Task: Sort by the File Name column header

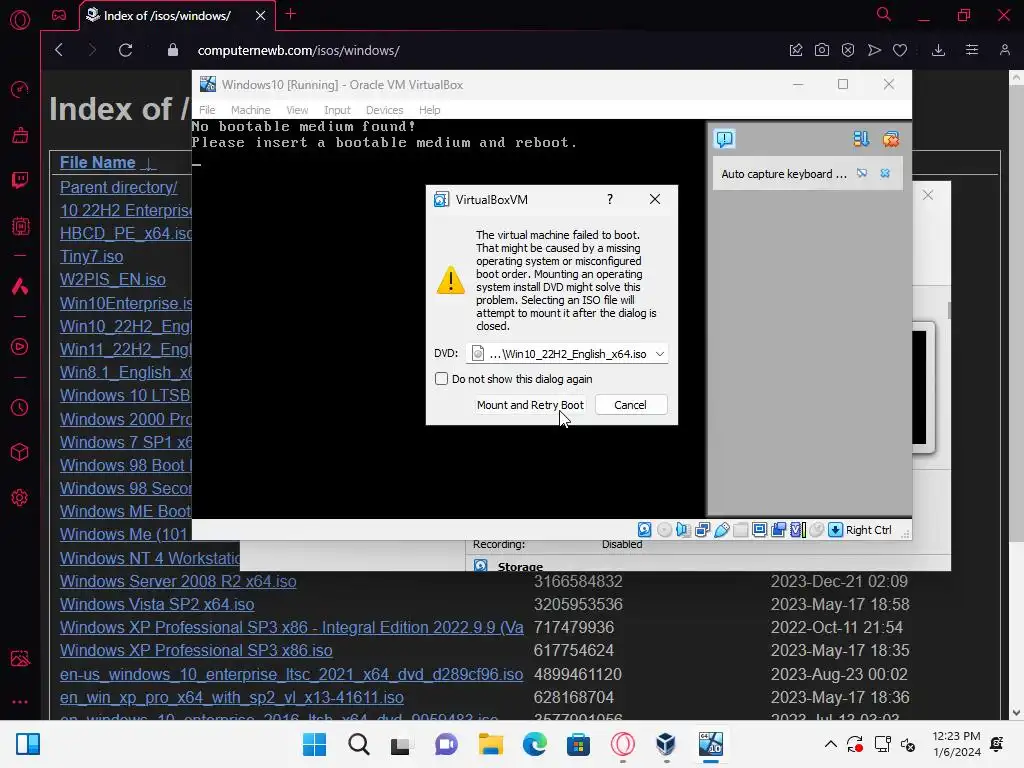Action: pos(98,163)
